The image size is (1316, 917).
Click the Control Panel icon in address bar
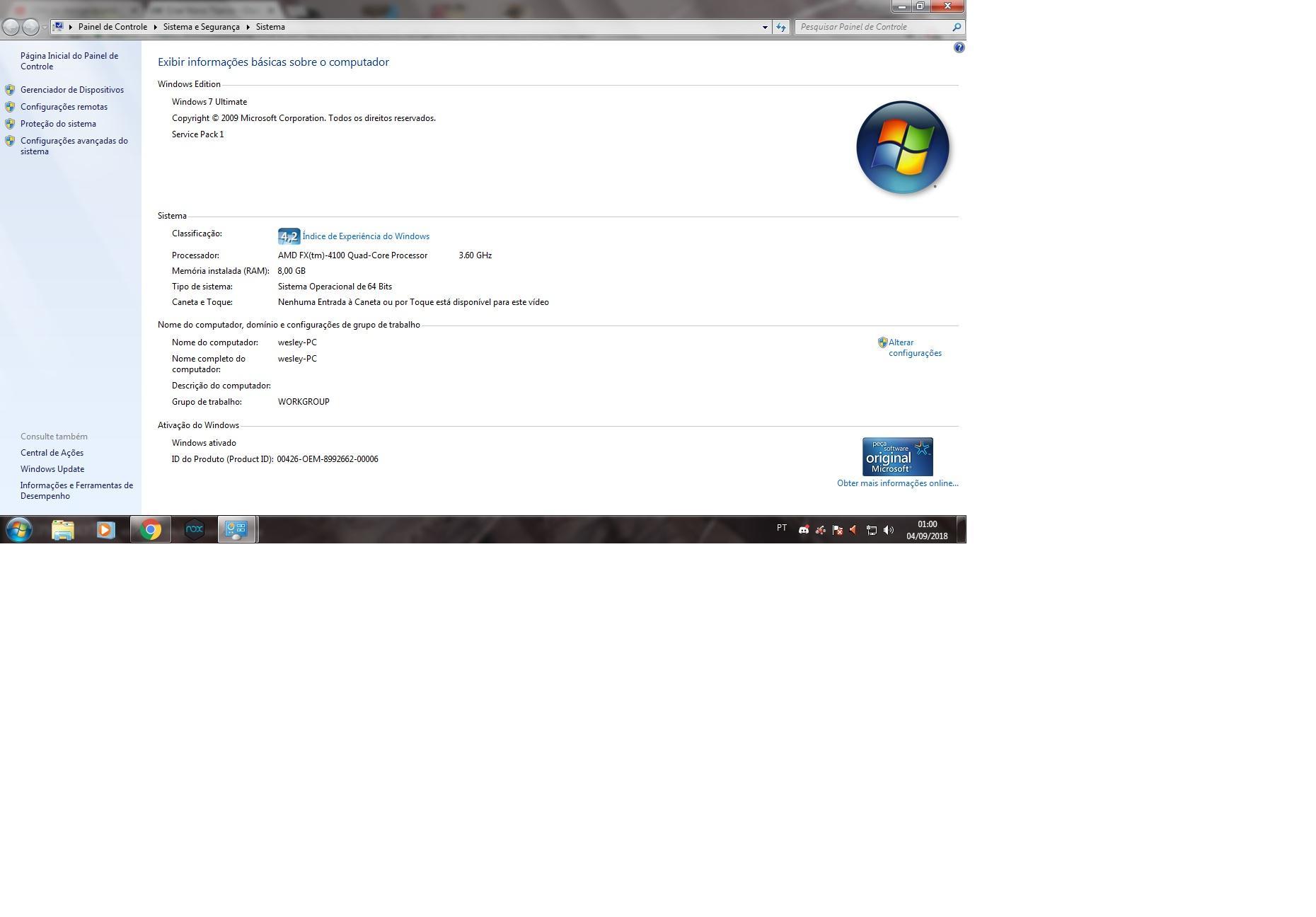(59, 27)
